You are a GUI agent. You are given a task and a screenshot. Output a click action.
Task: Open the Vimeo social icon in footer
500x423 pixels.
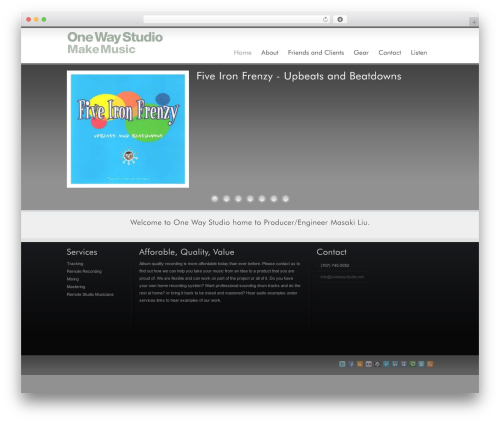coord(386,364)
